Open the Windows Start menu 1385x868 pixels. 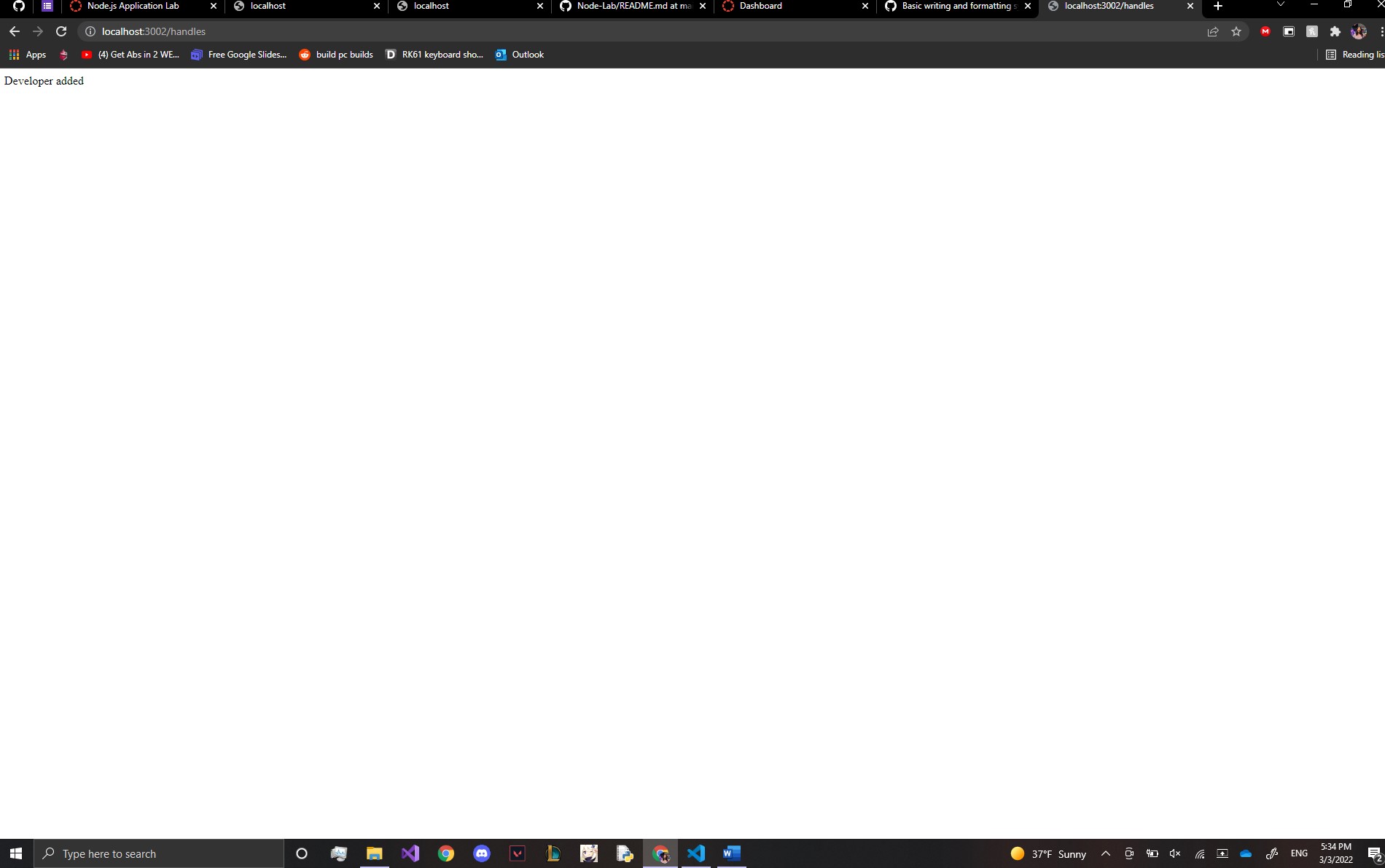pyautogui.click(x=16, y=853)
